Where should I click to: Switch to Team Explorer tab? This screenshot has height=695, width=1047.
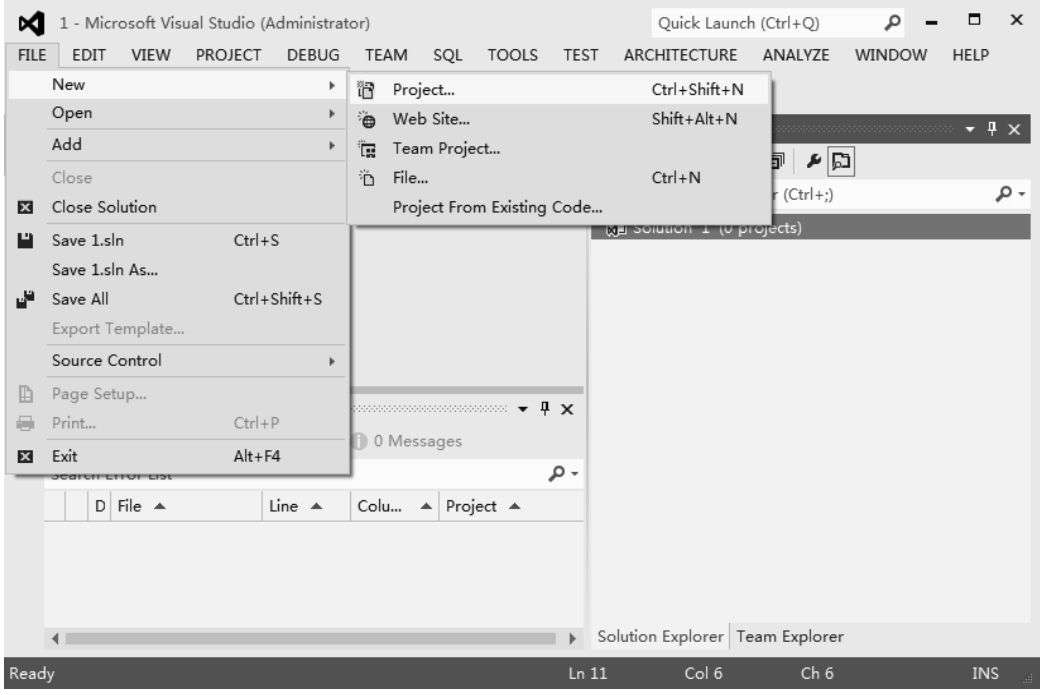(790, 637)
